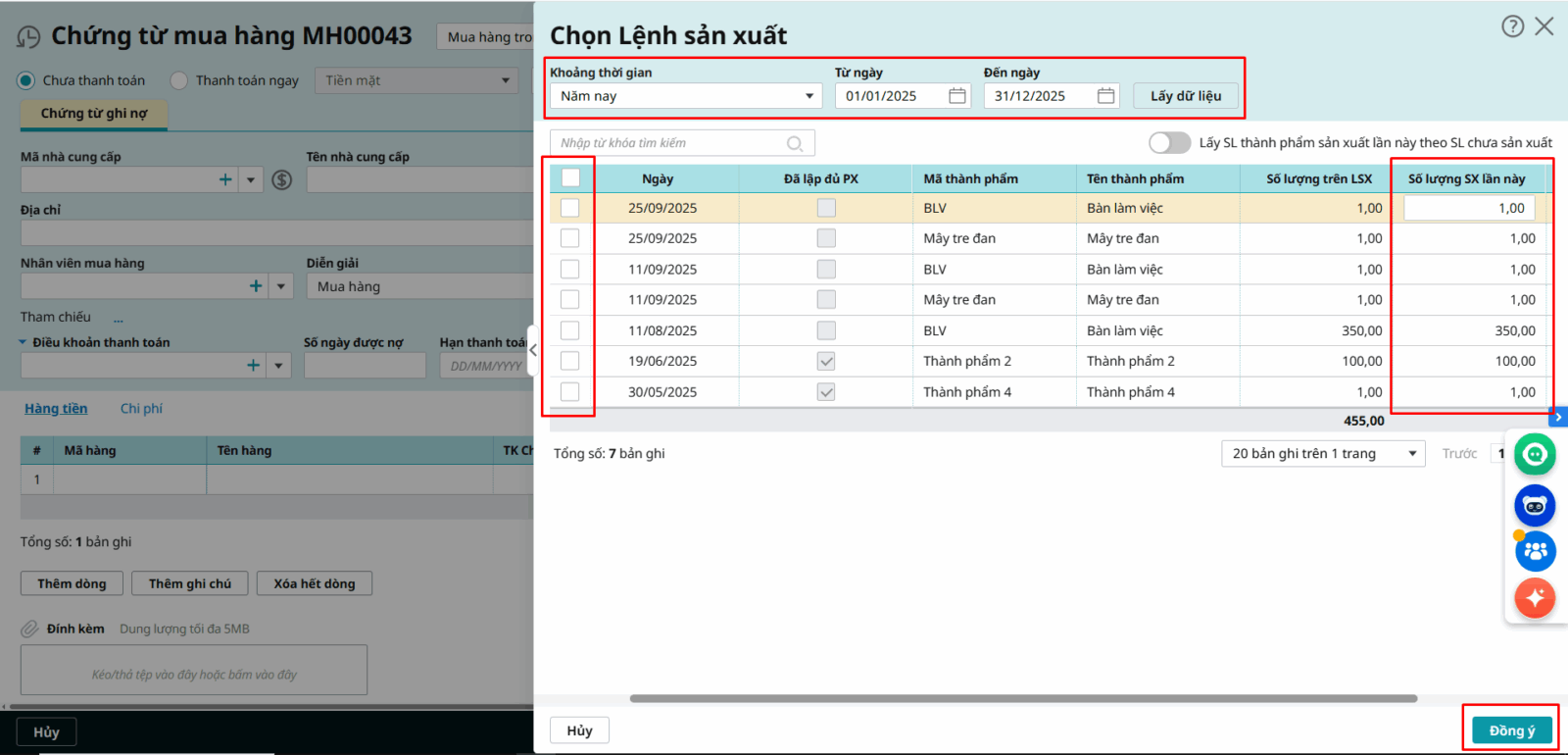Open the Từ ngày calendar picker

957,96
